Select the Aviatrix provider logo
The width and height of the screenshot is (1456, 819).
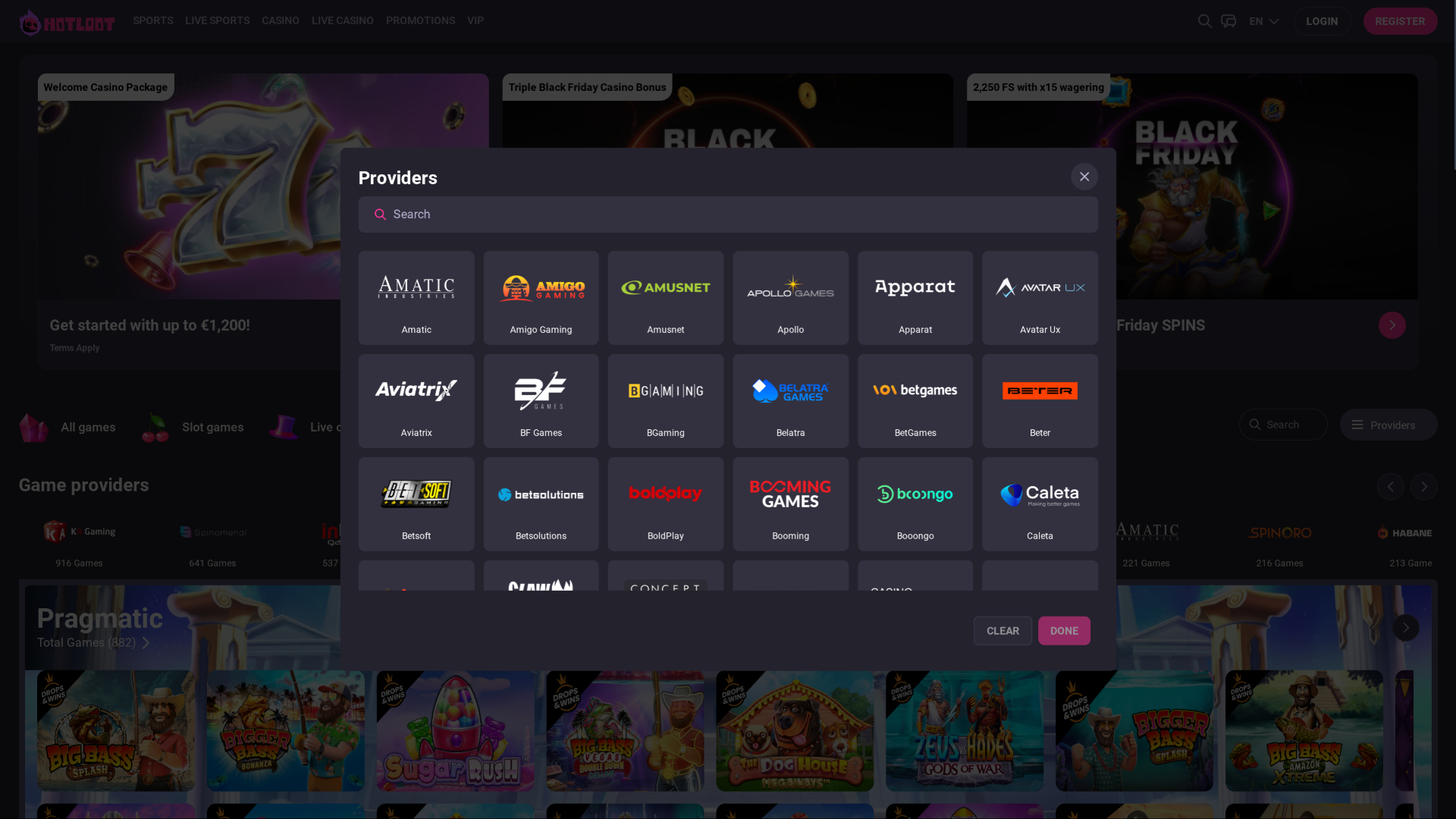click(x=416, y=390)
